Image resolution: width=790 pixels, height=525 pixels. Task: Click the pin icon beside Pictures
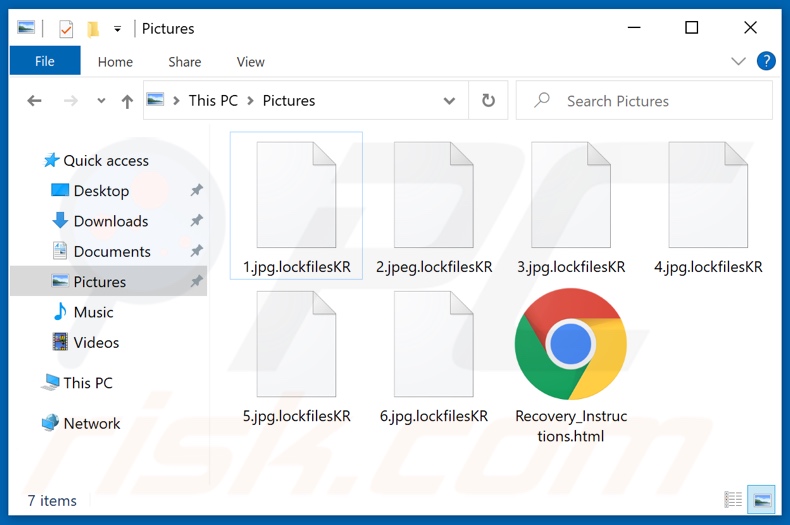point(196,281)
